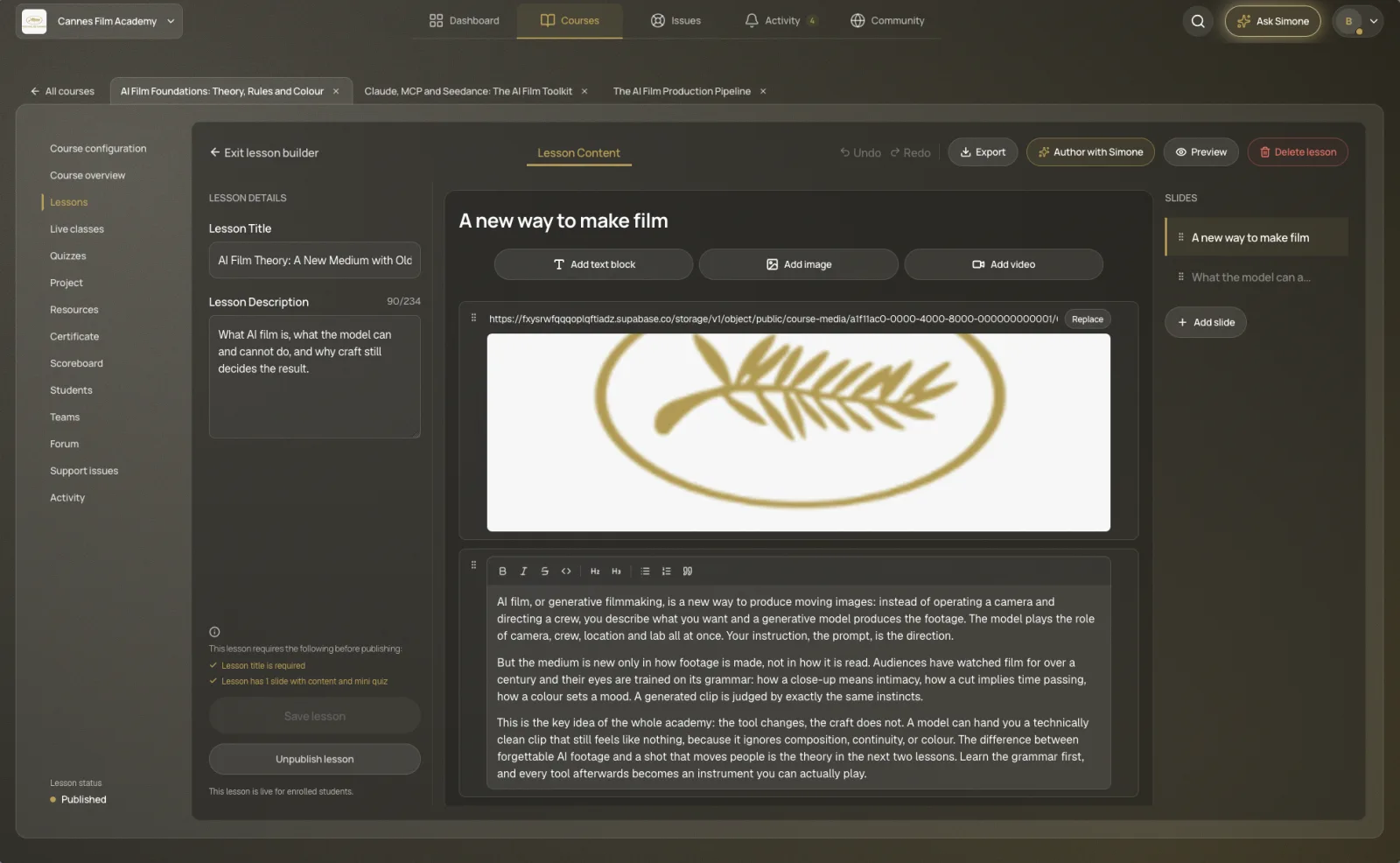Click the Lesson Description text area
This screenshot has height=863, width=1400.
coord(314,376)
